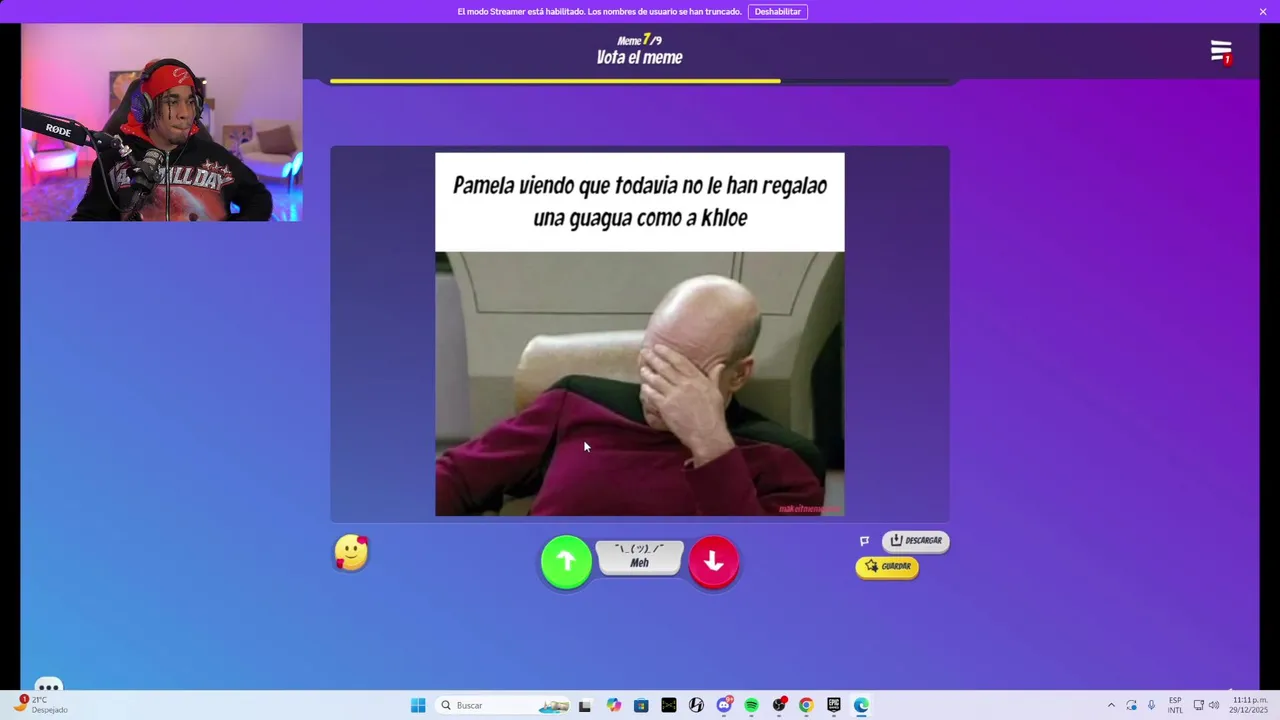The height and width of the screenshot is (720, 1280).
Task: Open Spotify from the taskbar
Action: [751, 705]
